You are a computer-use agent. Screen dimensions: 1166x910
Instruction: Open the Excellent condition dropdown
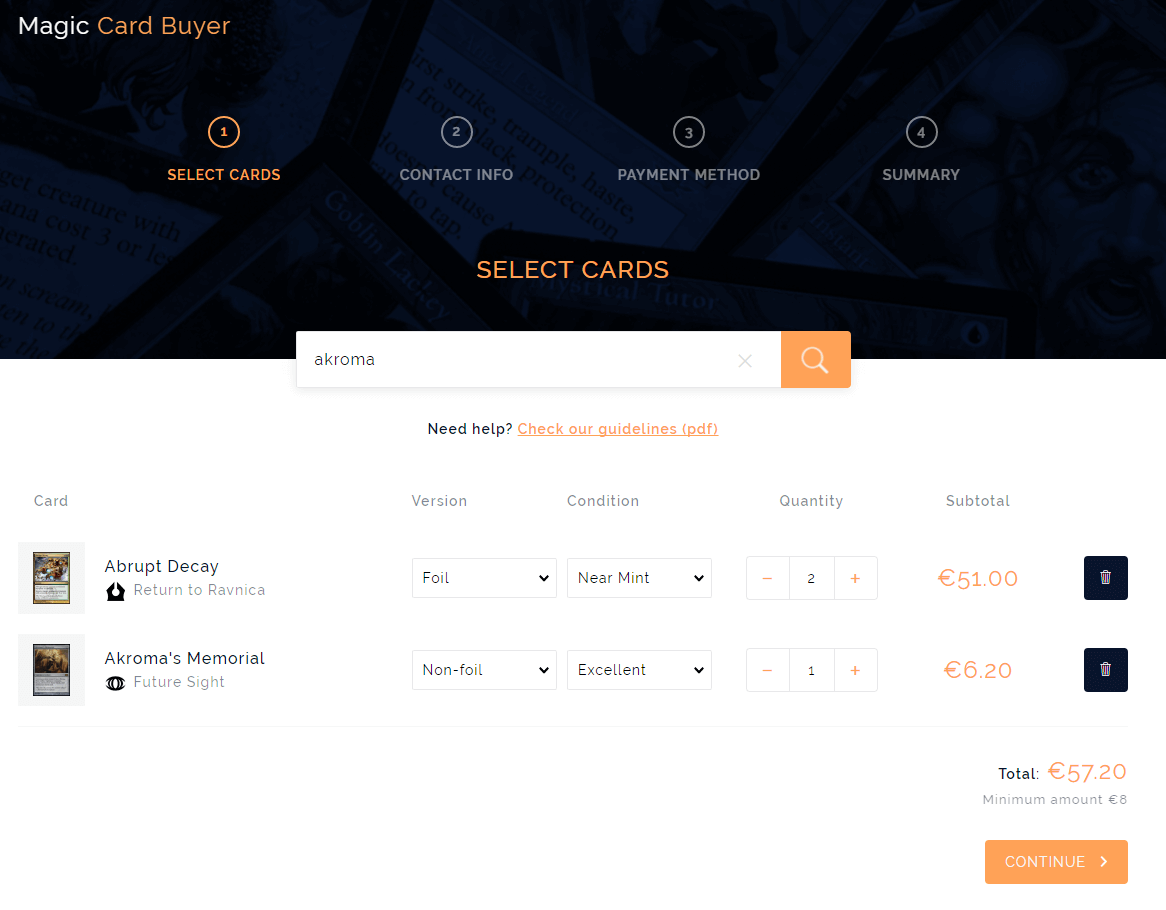[639, 670]
